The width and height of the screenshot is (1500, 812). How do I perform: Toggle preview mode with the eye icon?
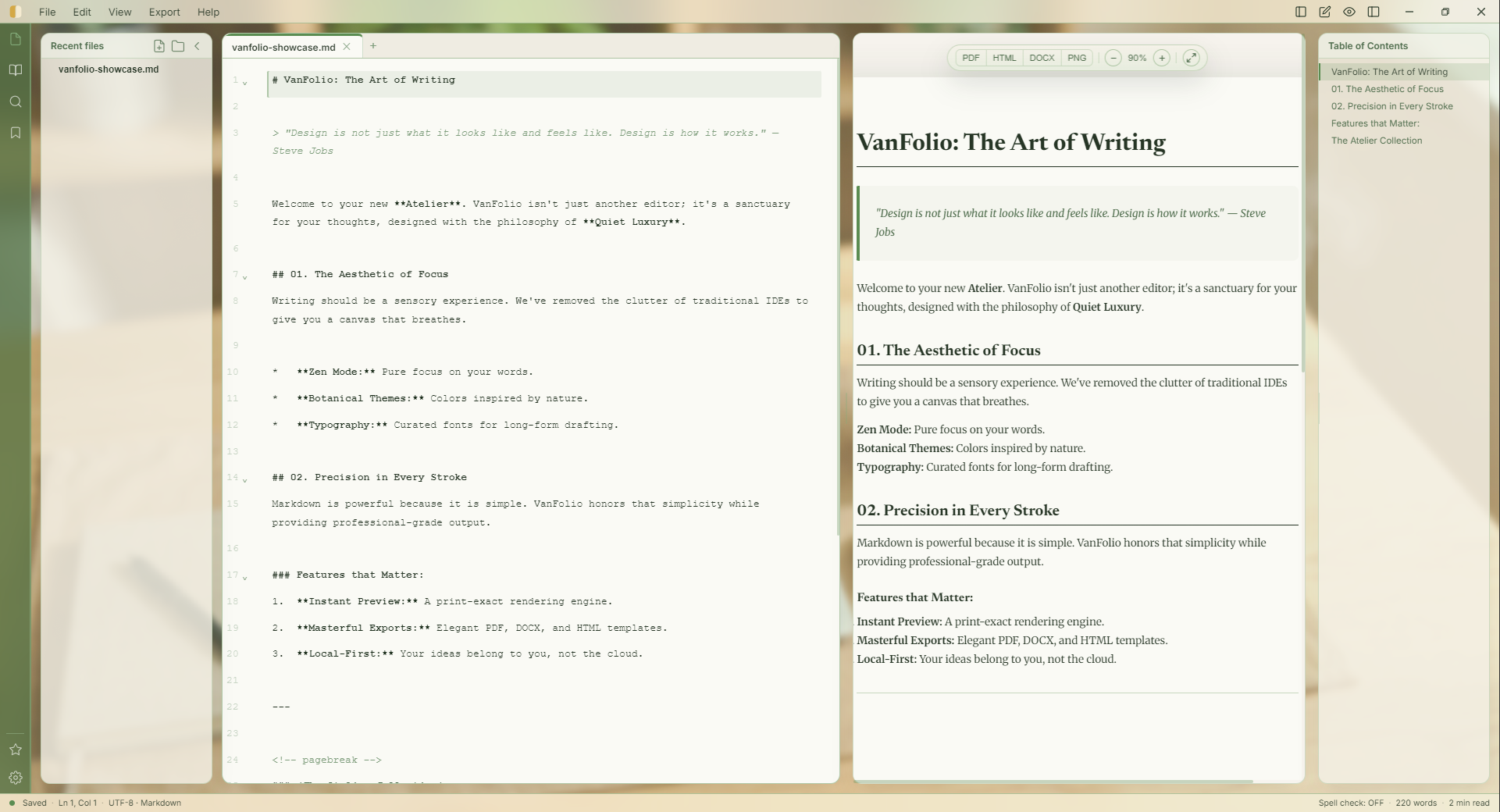(1349, 12)
